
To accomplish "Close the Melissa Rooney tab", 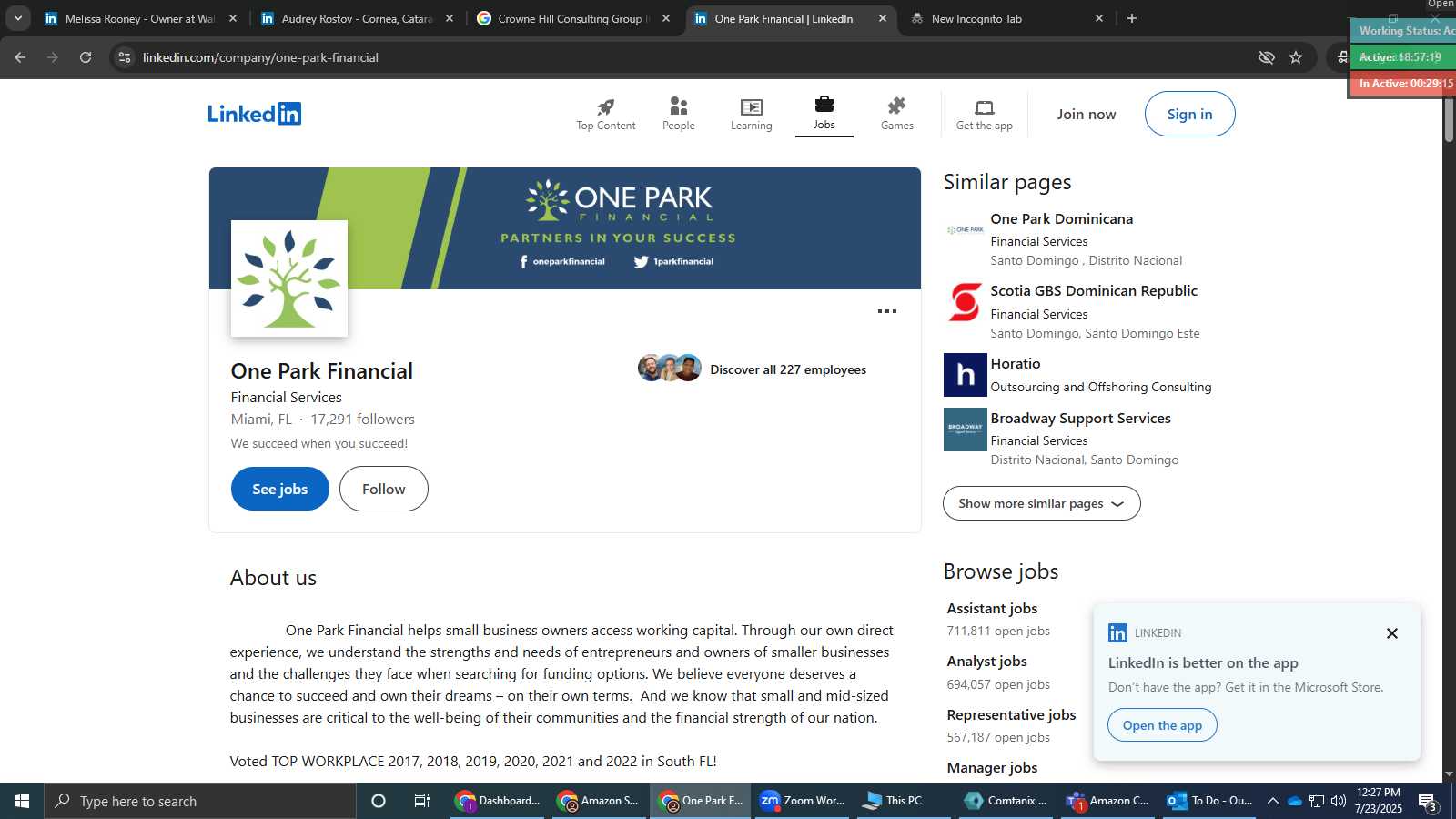I will click(233, 18).
